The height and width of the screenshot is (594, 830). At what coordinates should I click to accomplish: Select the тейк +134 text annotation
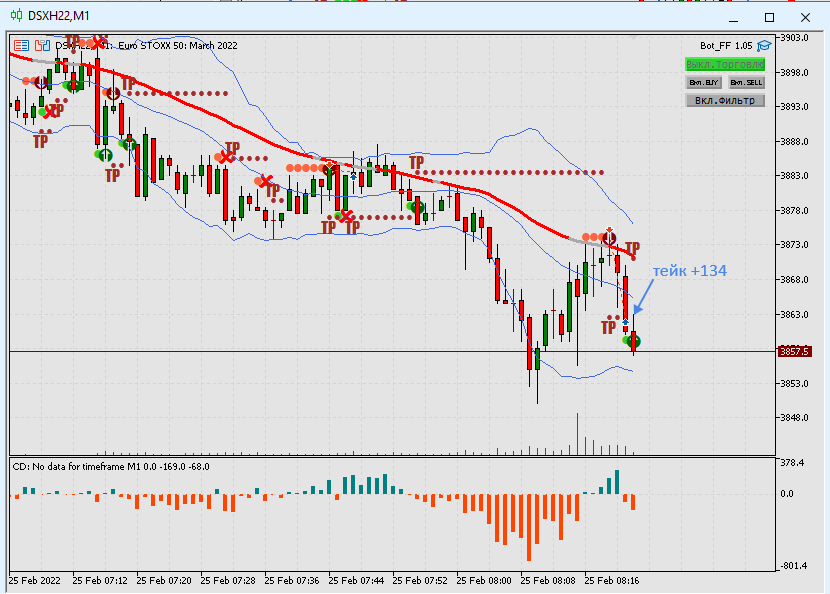click(690, 271)
